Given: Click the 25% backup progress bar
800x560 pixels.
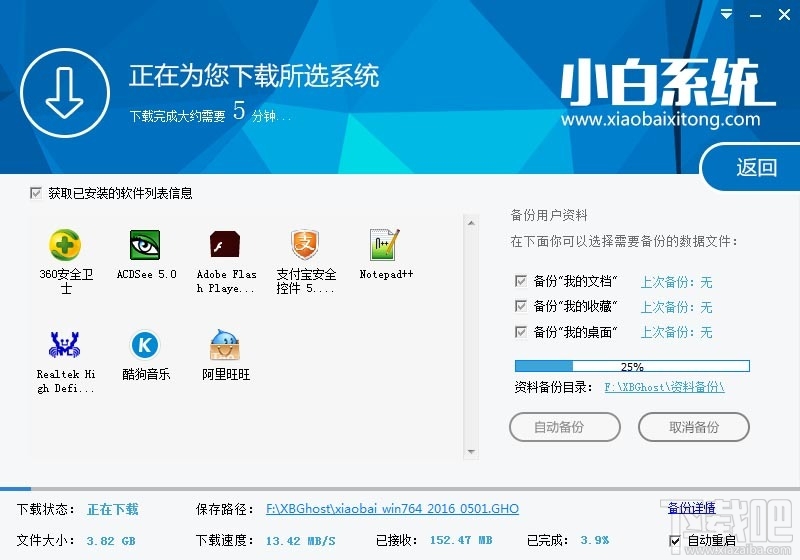Looking at the screenshot, I should (x=632, y=366).
